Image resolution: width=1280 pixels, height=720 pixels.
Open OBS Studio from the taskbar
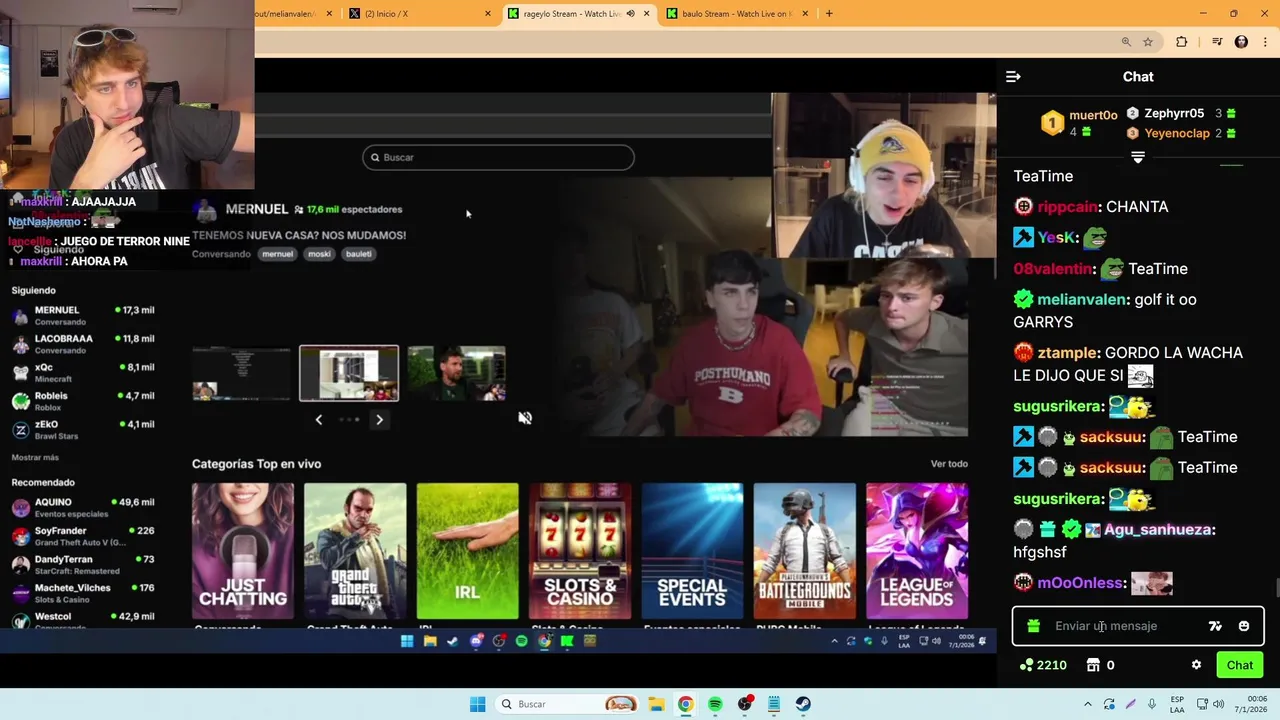[x=744, y=704]
